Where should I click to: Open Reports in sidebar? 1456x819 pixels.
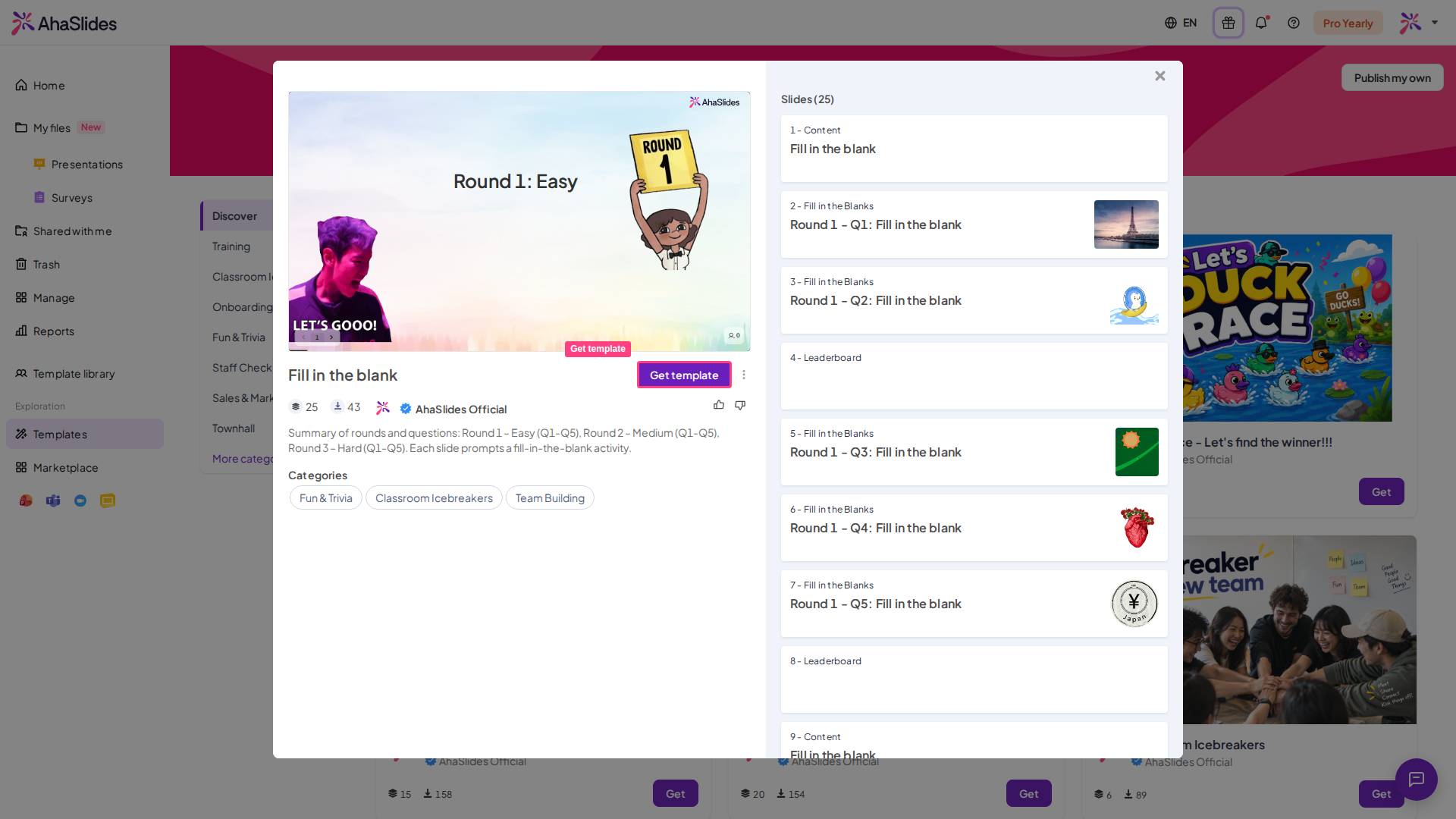click(x=85, y=331)
